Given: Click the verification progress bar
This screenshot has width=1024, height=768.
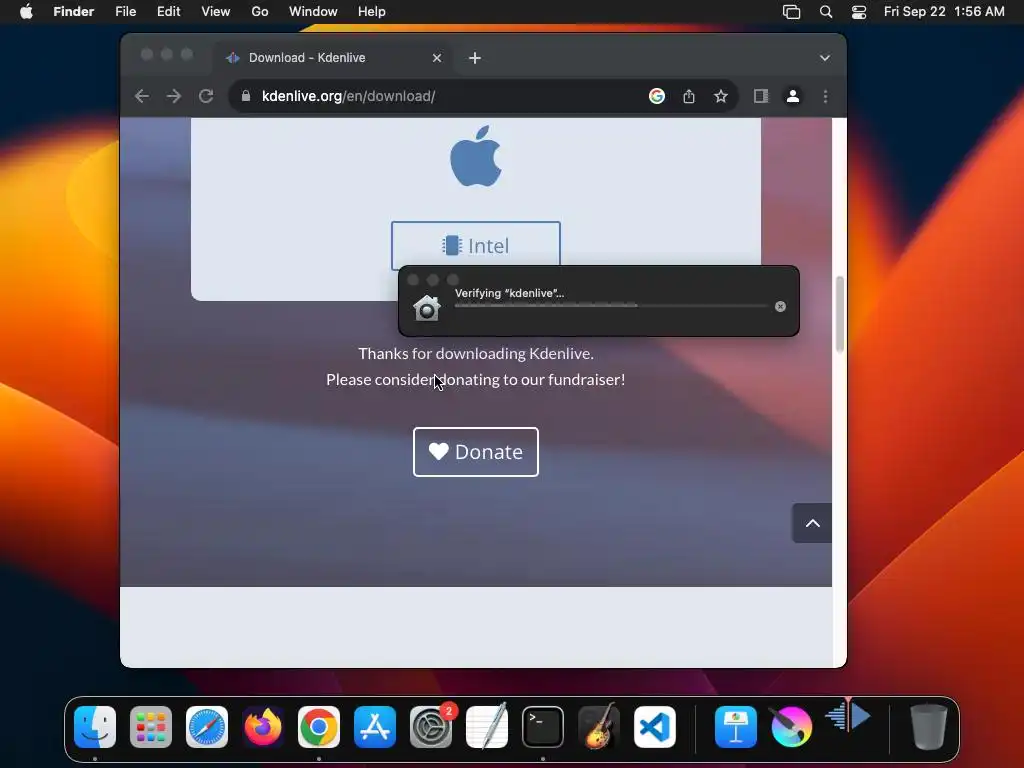Looking at the screenshot, I should (611, 305).
